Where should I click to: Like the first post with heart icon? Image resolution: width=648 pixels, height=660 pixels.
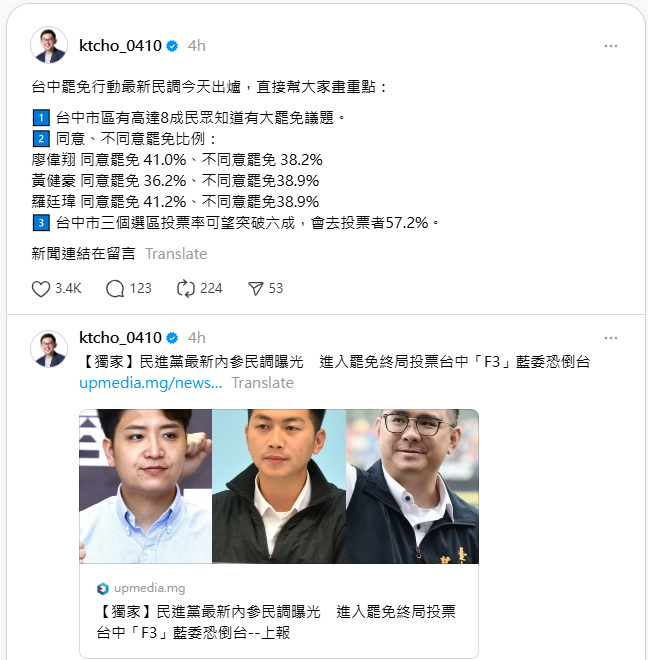(x=41, y=289)
